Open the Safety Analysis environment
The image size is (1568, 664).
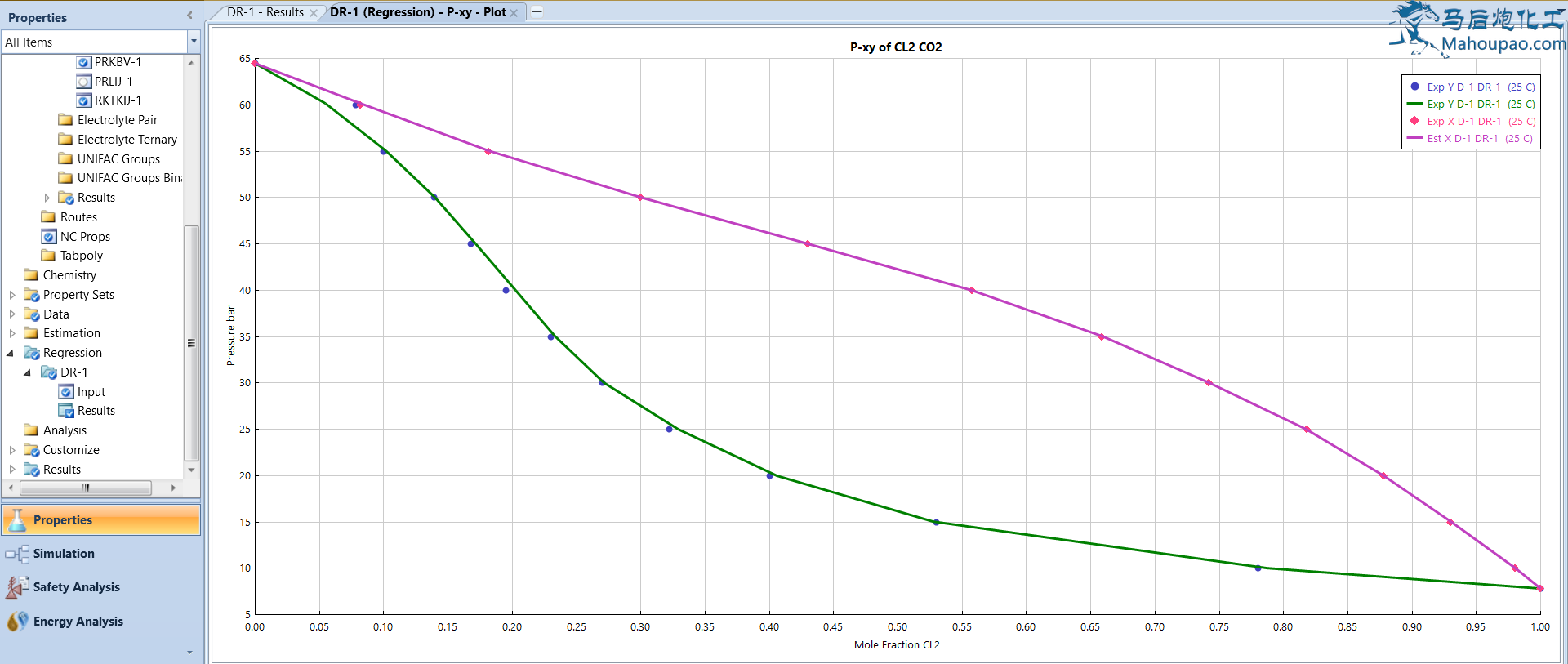click(101, 587)
